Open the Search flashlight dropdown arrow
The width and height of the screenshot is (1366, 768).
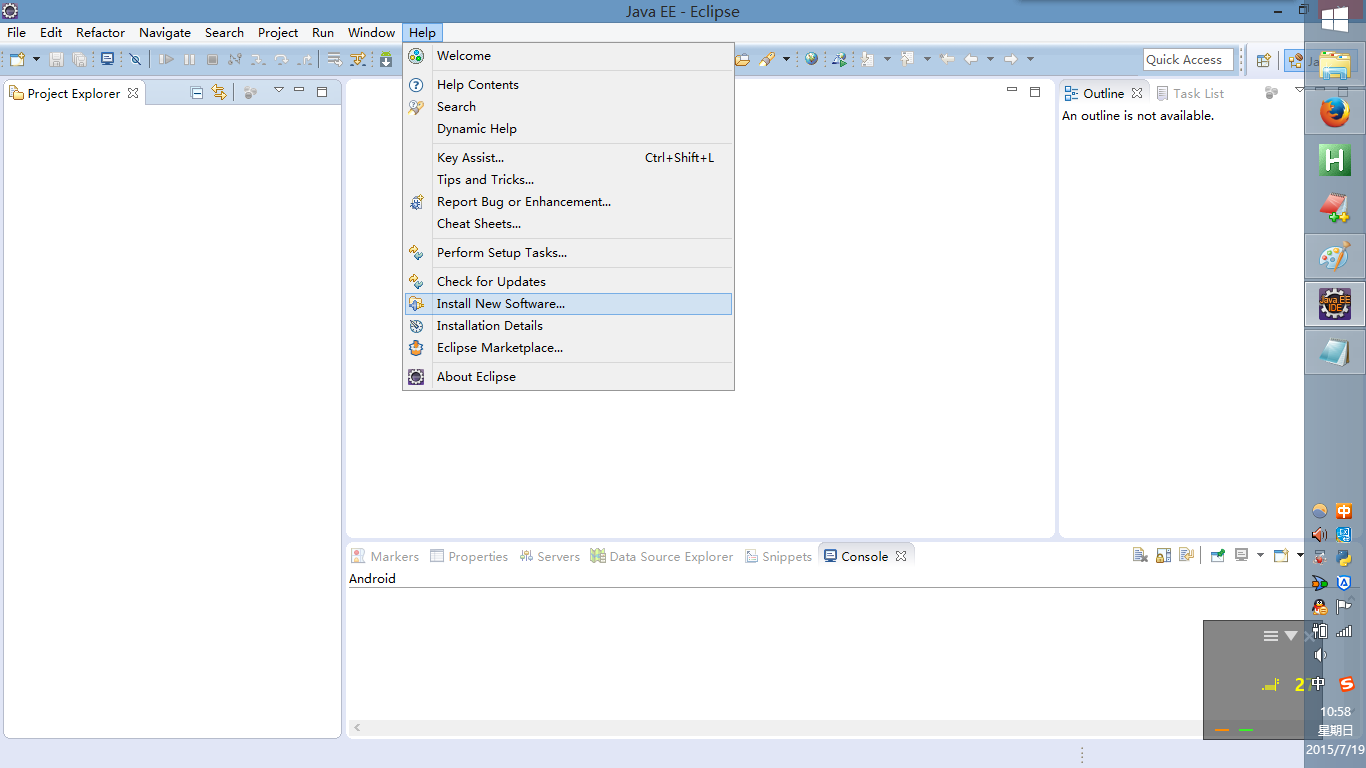point(786,59)
